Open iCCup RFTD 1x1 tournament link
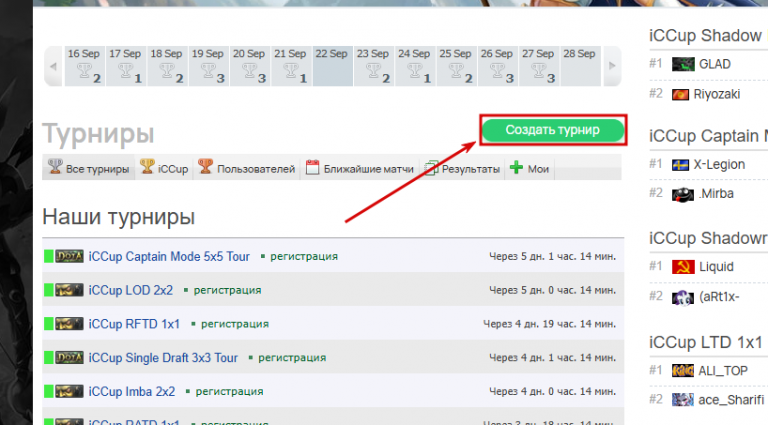768x425 pixels. coord(134,324)
